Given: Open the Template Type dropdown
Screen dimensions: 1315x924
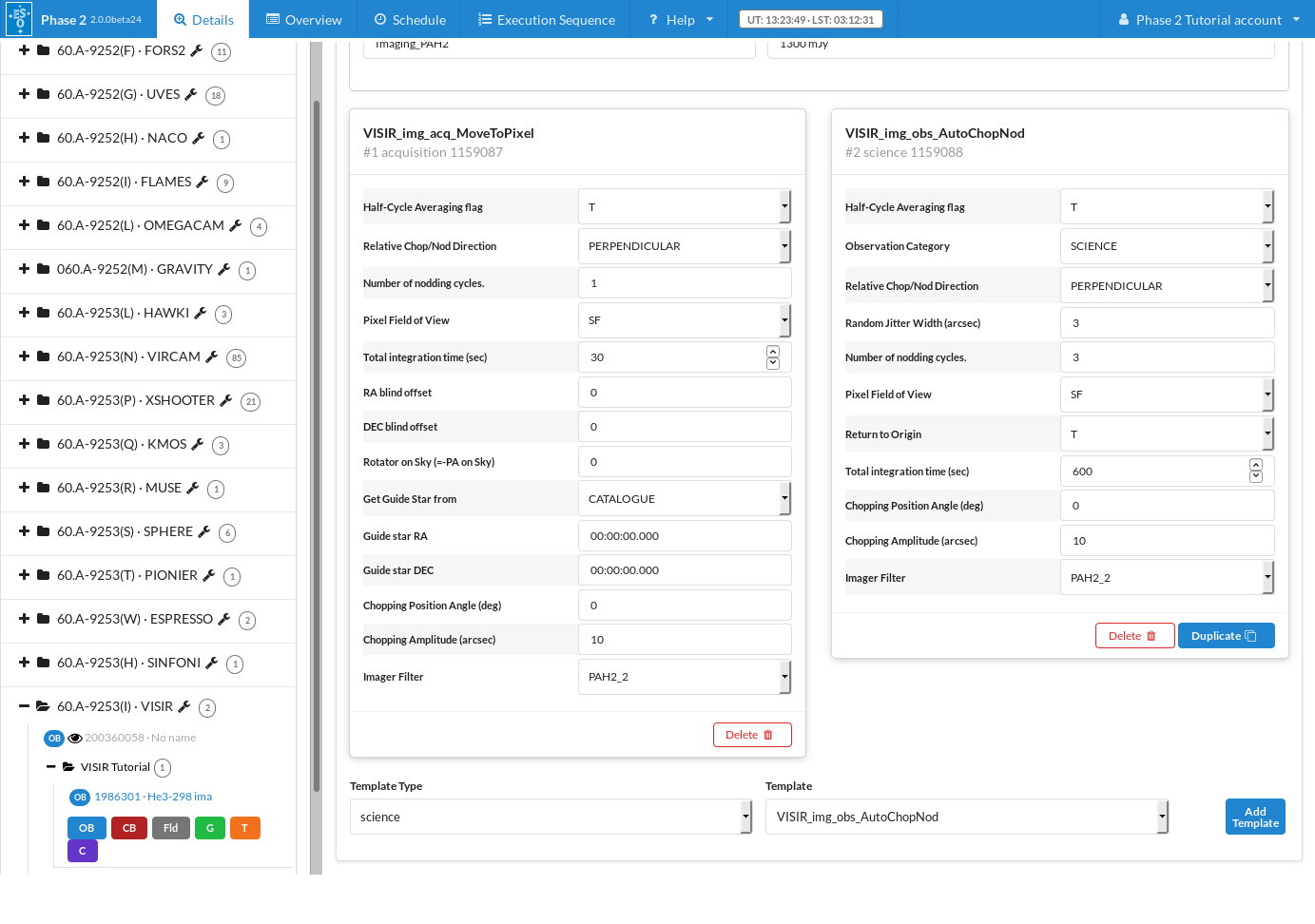Looking at the screenshot, I should click(x=551, y=817).
